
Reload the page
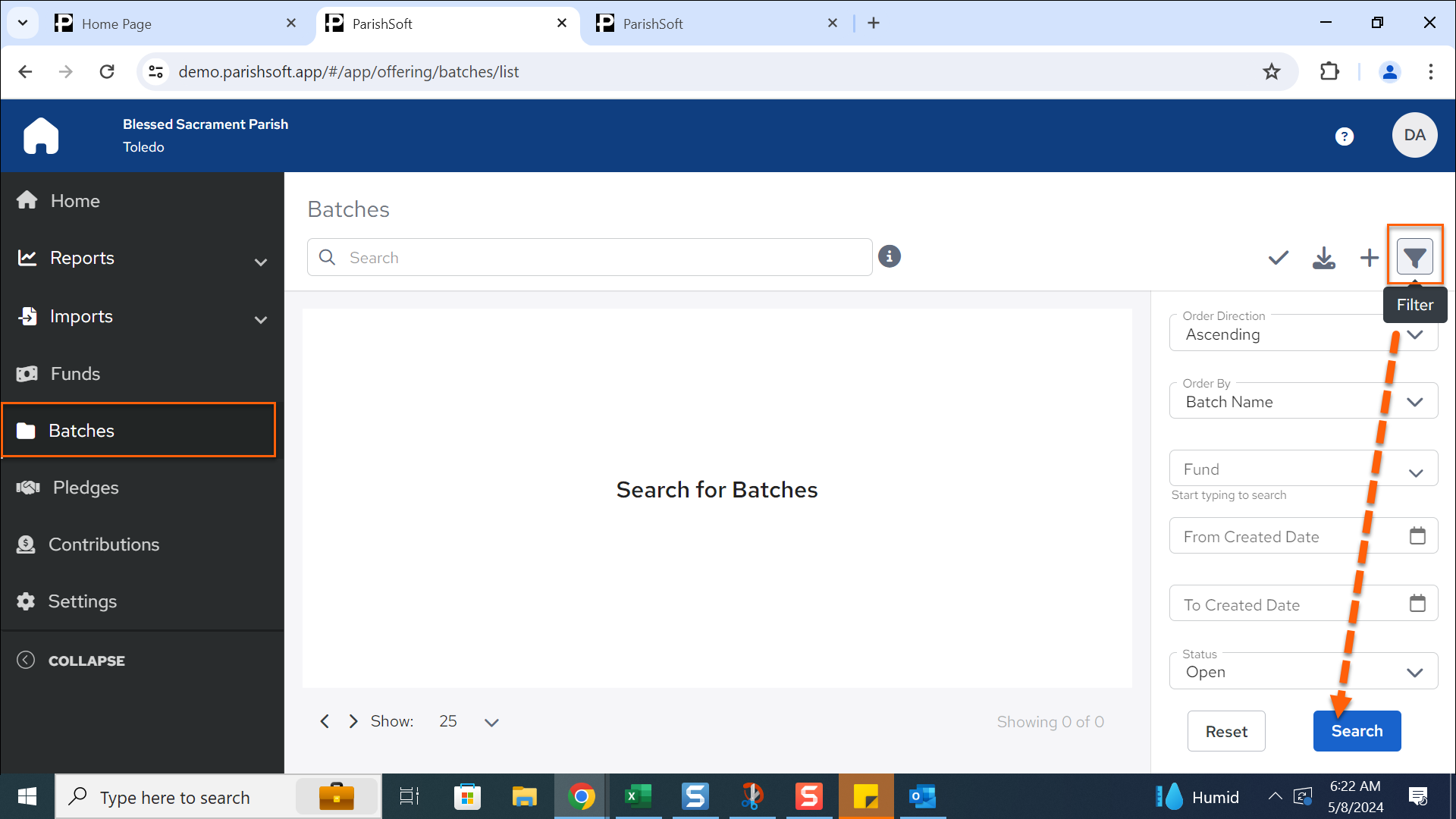click(107, 71)
